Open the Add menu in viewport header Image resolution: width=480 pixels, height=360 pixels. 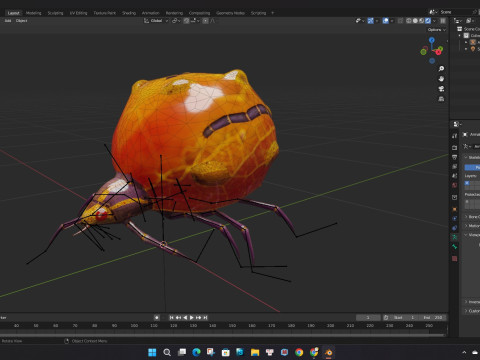[x=8, y=21]
